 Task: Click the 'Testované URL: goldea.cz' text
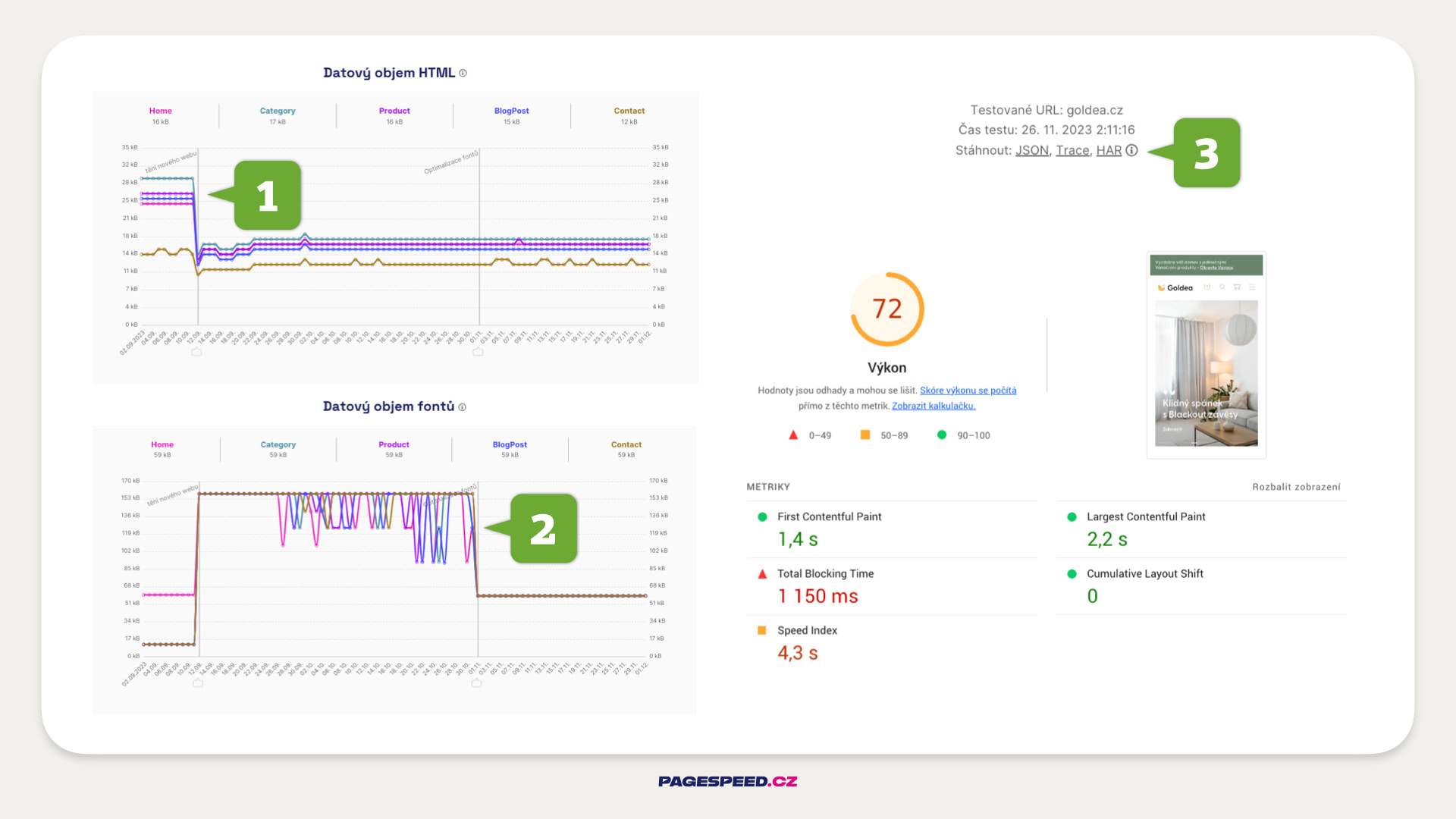1046,110
